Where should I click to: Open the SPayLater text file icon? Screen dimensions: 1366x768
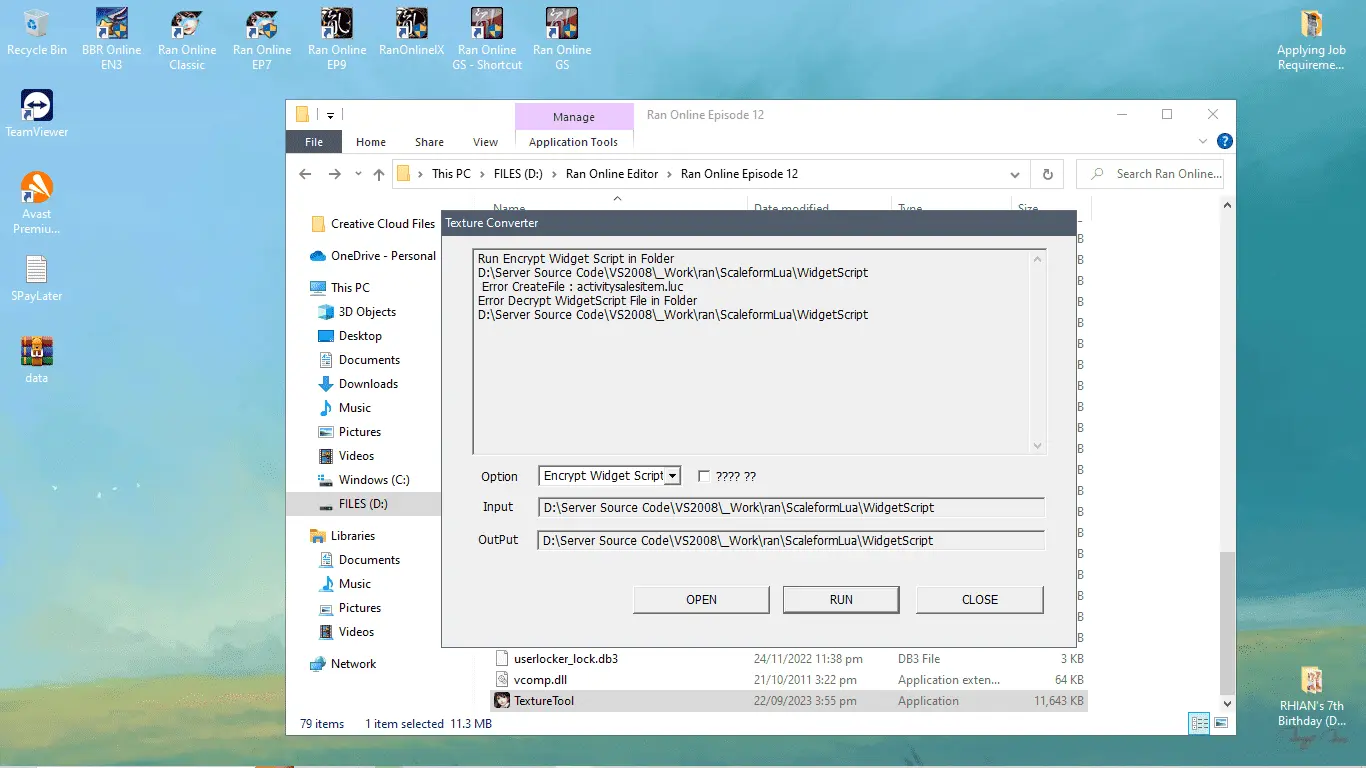click(37, 278)
